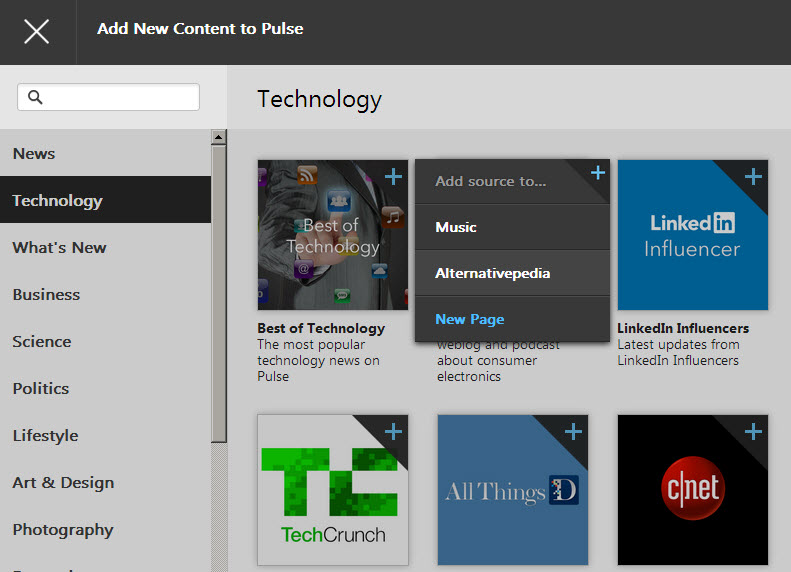Open the LinkedIn Influencers title link

[x=683, y=328]
